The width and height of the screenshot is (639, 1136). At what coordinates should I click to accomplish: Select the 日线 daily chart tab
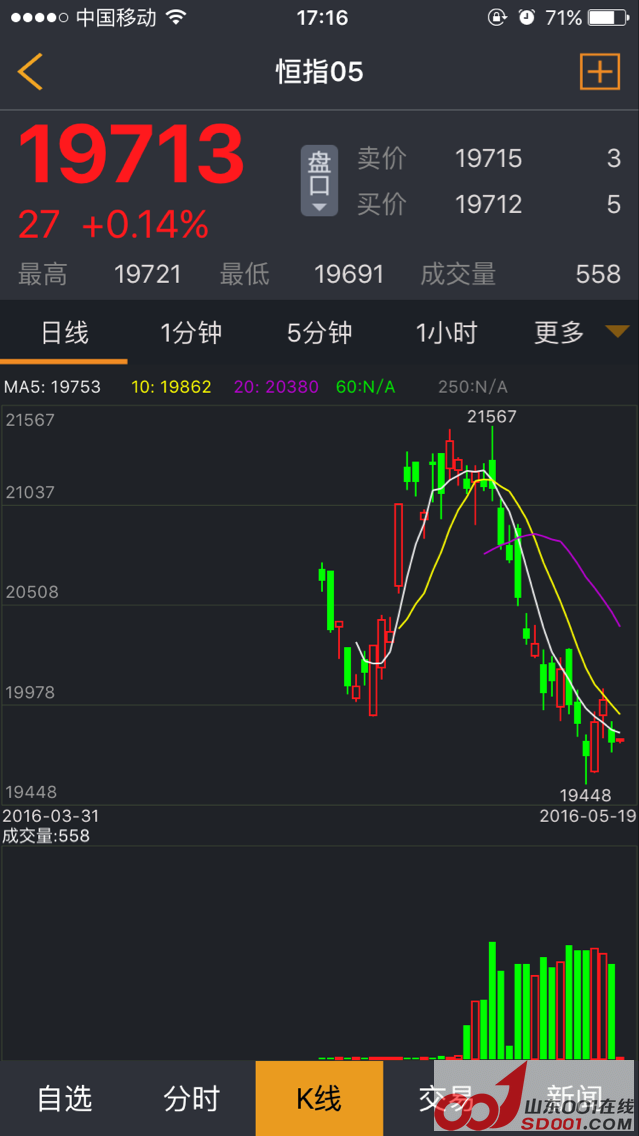coord(64,332)
